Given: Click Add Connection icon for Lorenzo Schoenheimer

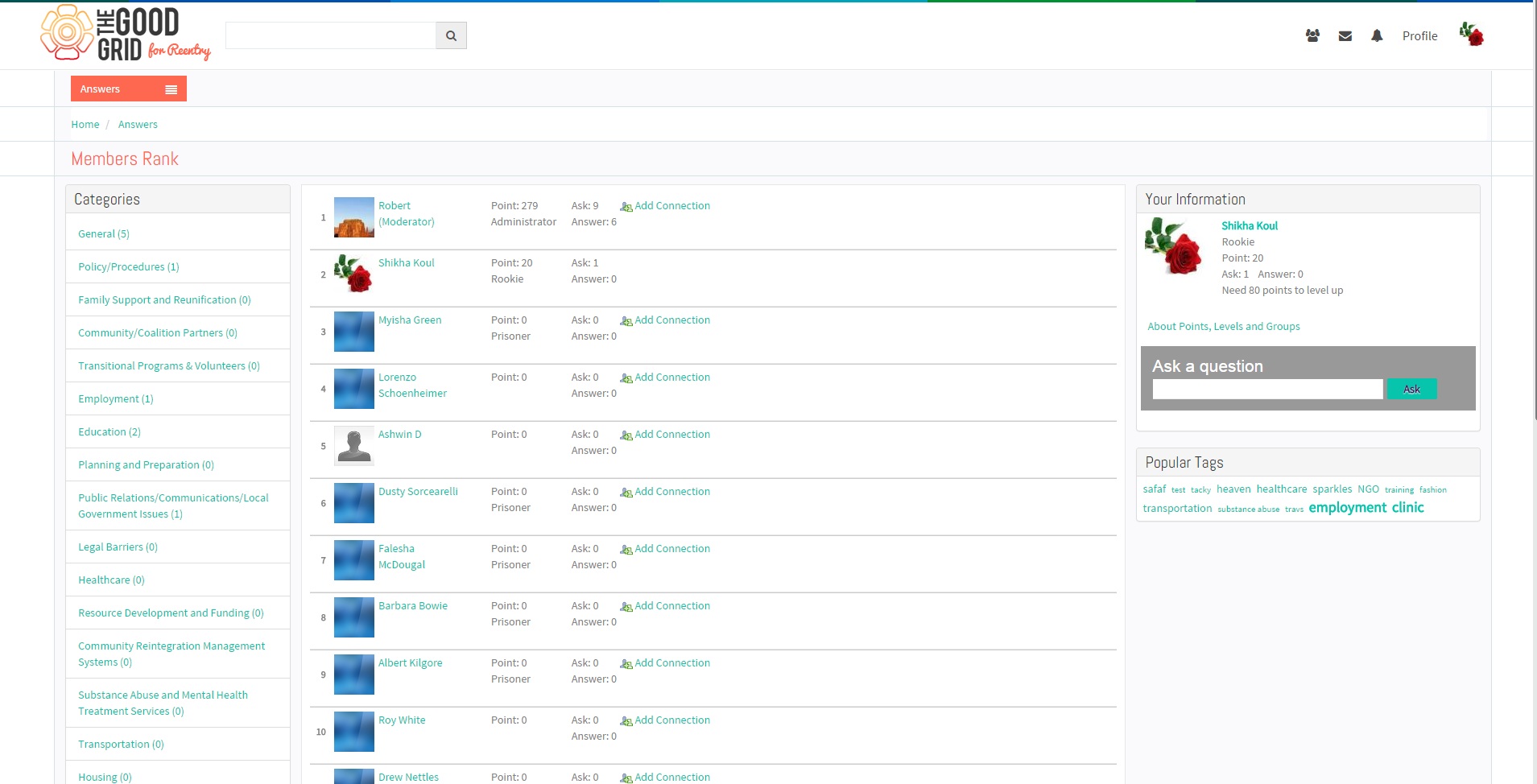Looking at the screenshot, I should pos(626,378).
